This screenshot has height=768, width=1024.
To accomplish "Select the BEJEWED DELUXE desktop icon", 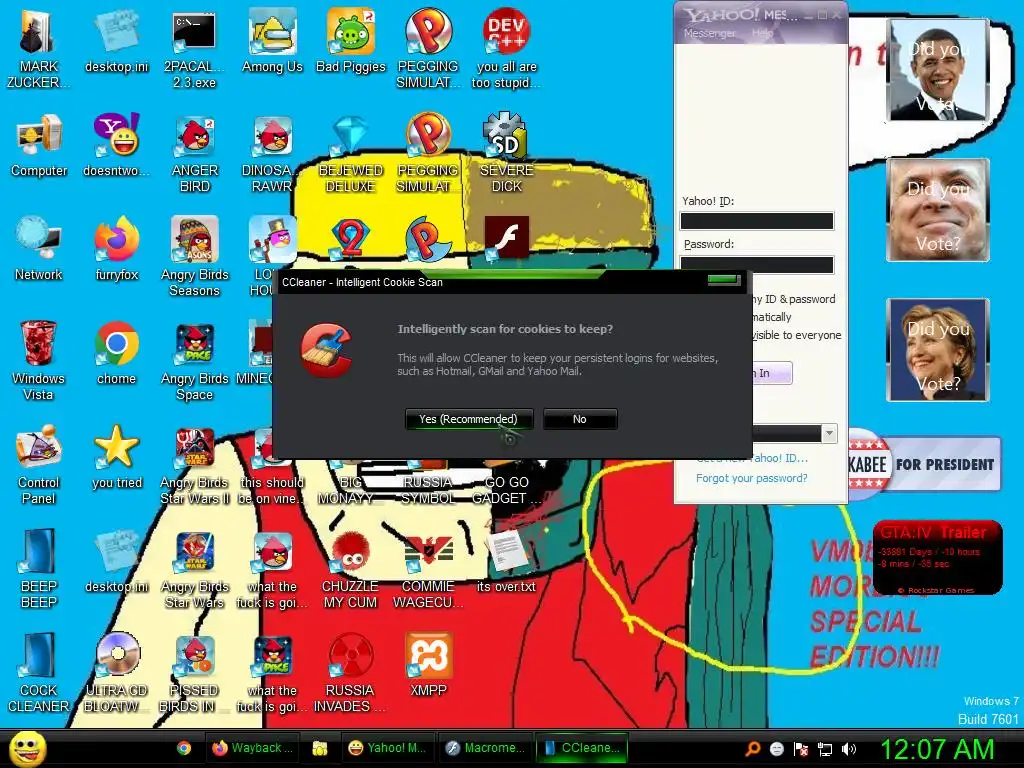I will point(351,153).
